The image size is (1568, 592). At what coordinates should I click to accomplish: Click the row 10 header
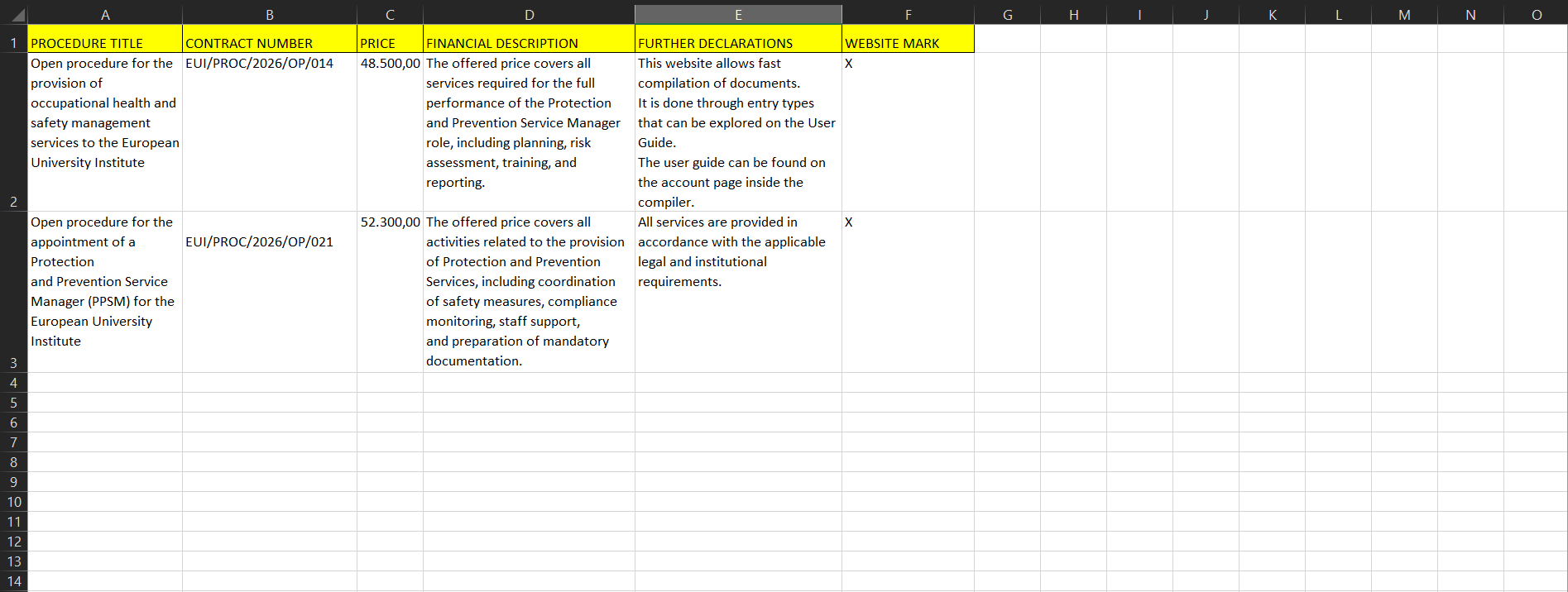tap(13, 502)
